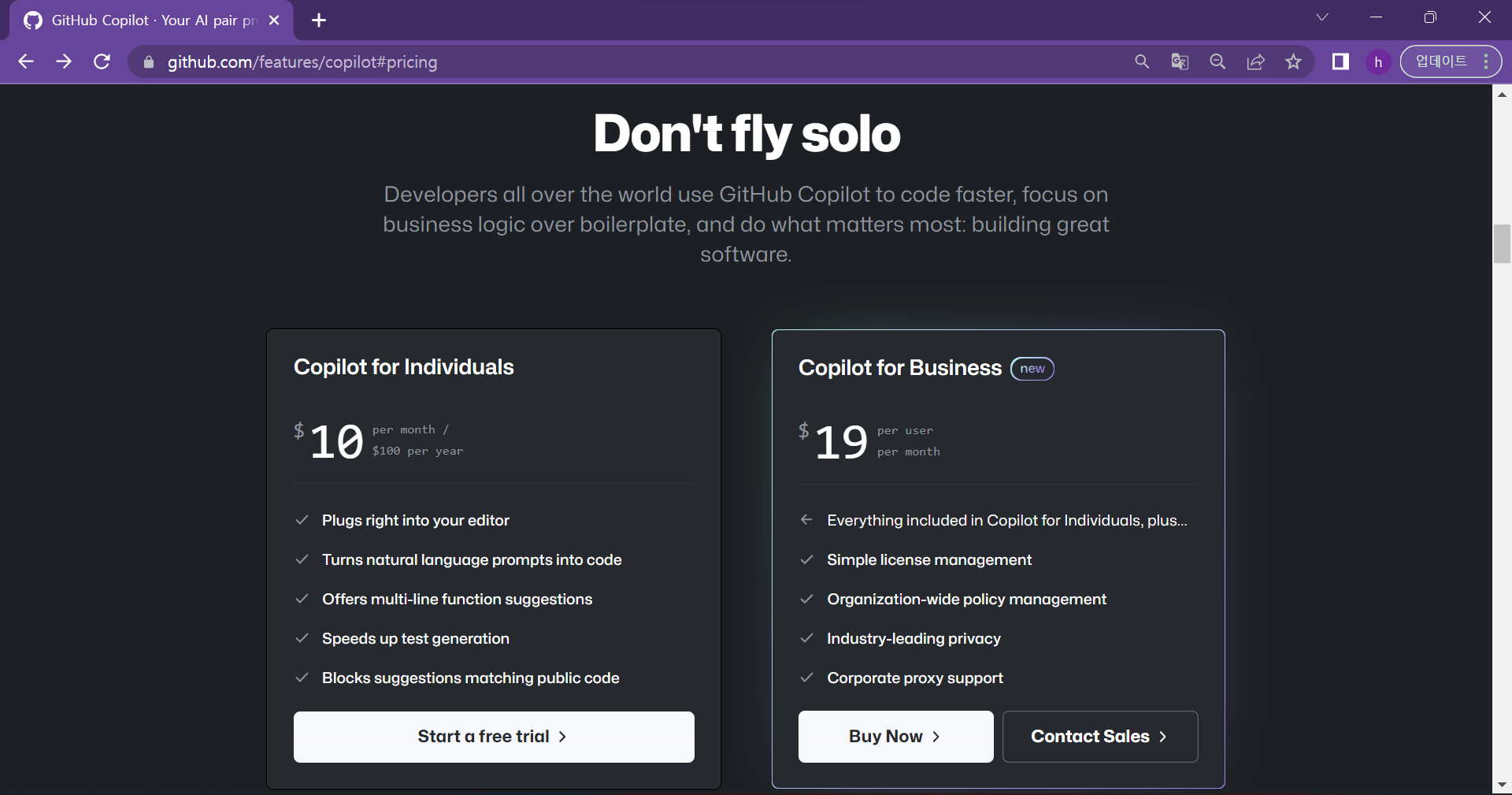1512x795 pixels.
Task: Click 'Industry-leading privacy' text
Action: pyautogui.click(x=913, y=639)
